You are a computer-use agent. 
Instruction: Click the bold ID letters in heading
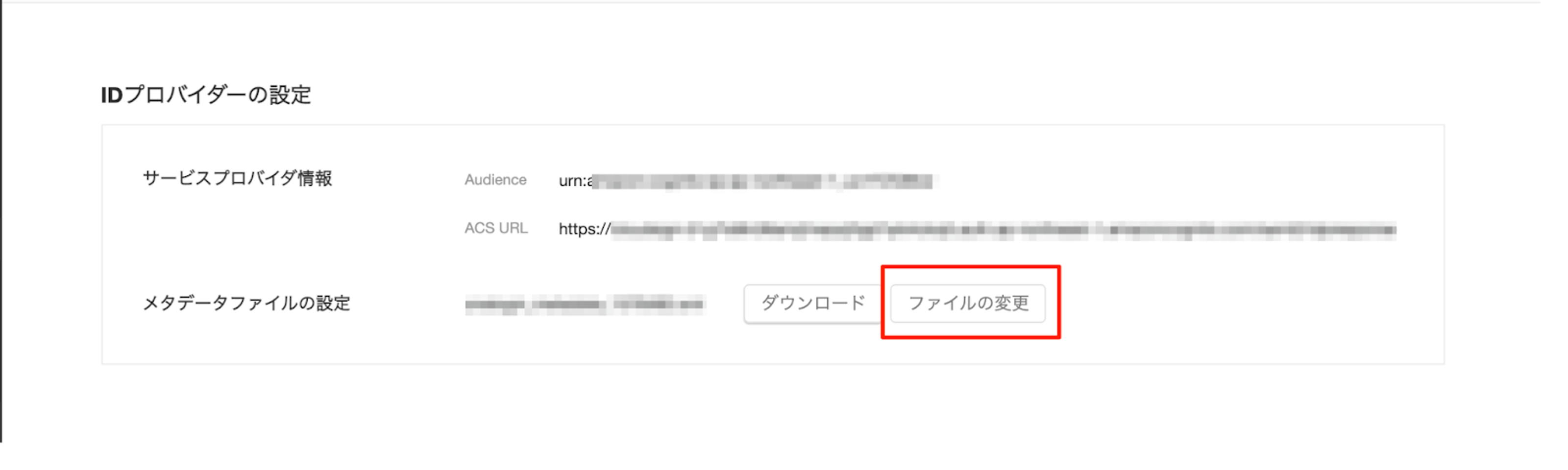tap(112, 95)
